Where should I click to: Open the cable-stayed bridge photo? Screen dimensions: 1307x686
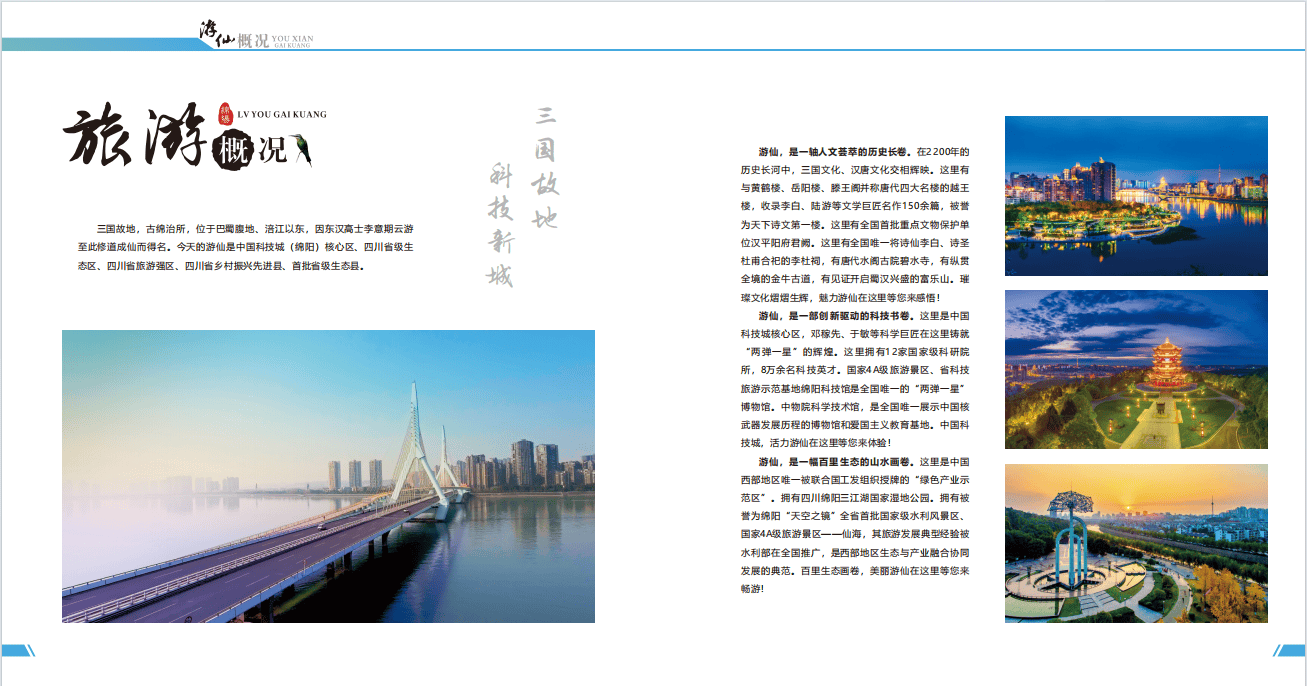pyautogui.click(x=328, y=476)
